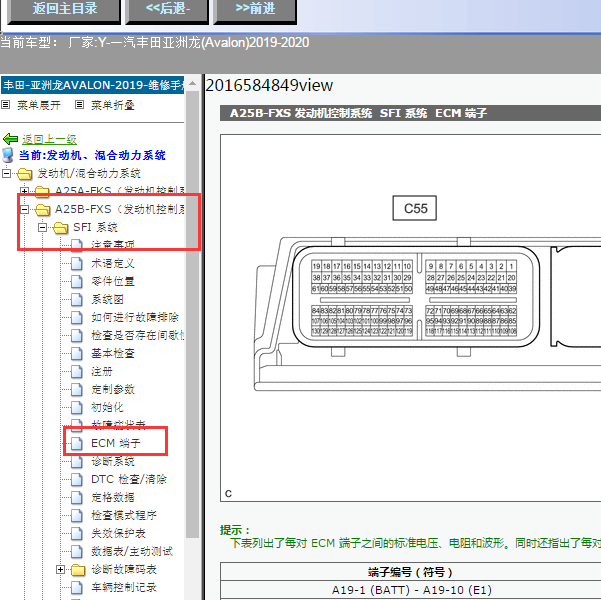Collapse the 发动机/混合动力系统 root node
This screenshot has width=601, height=600.
6,173
